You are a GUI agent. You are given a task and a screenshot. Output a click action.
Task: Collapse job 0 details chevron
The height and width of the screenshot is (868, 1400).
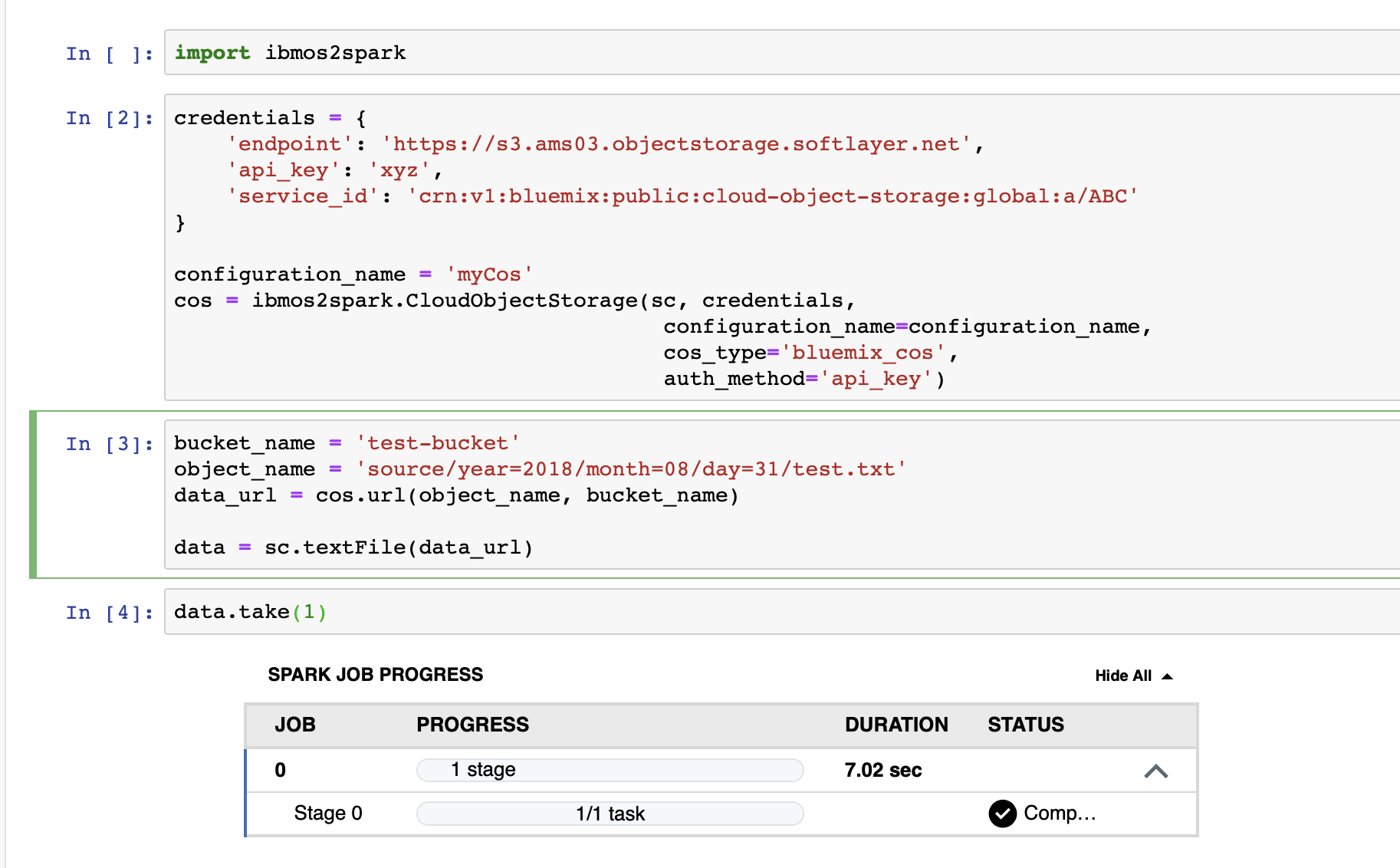(1156, 771)
